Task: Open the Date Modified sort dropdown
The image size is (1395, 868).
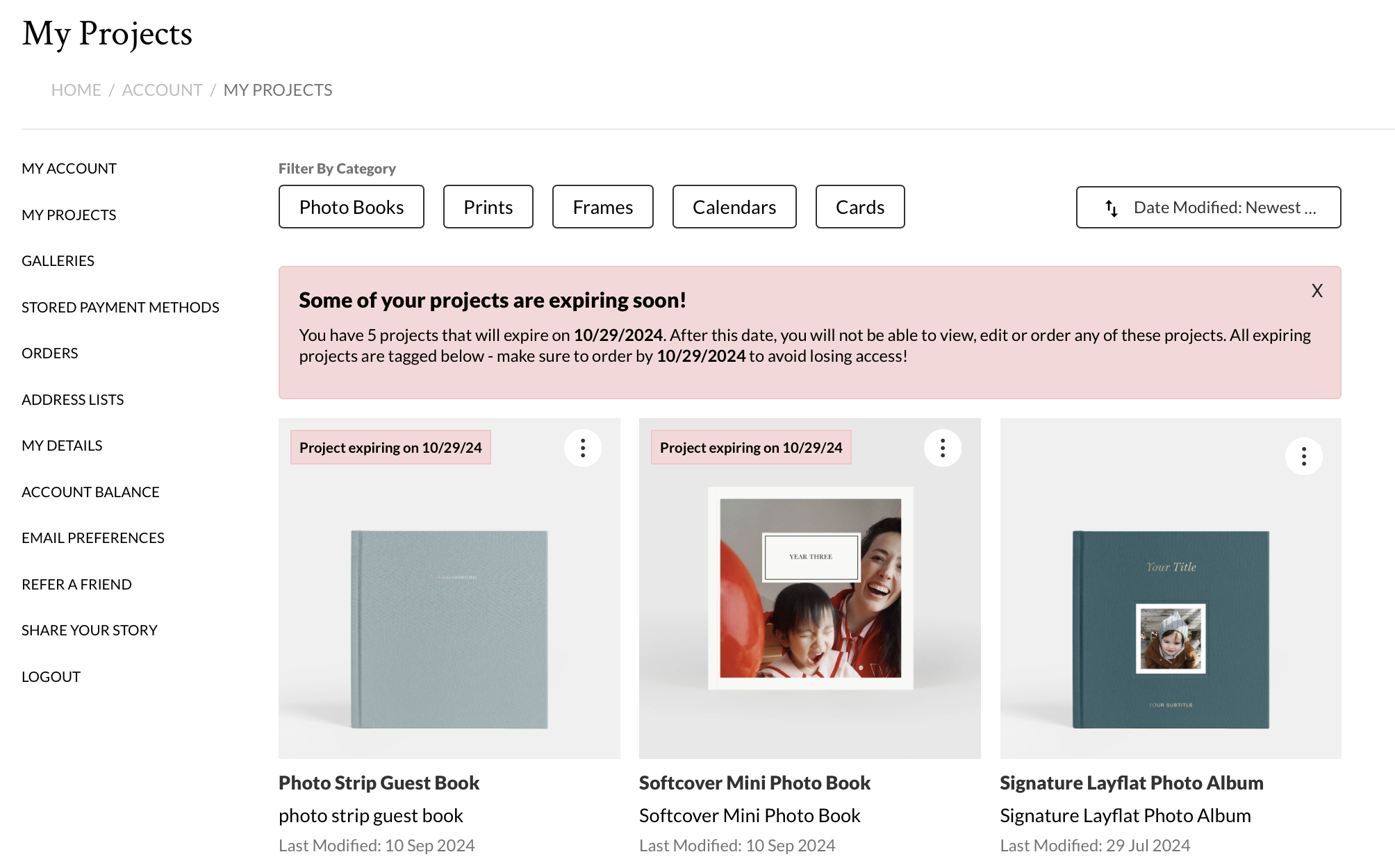Action: (x=1208, y=207)
